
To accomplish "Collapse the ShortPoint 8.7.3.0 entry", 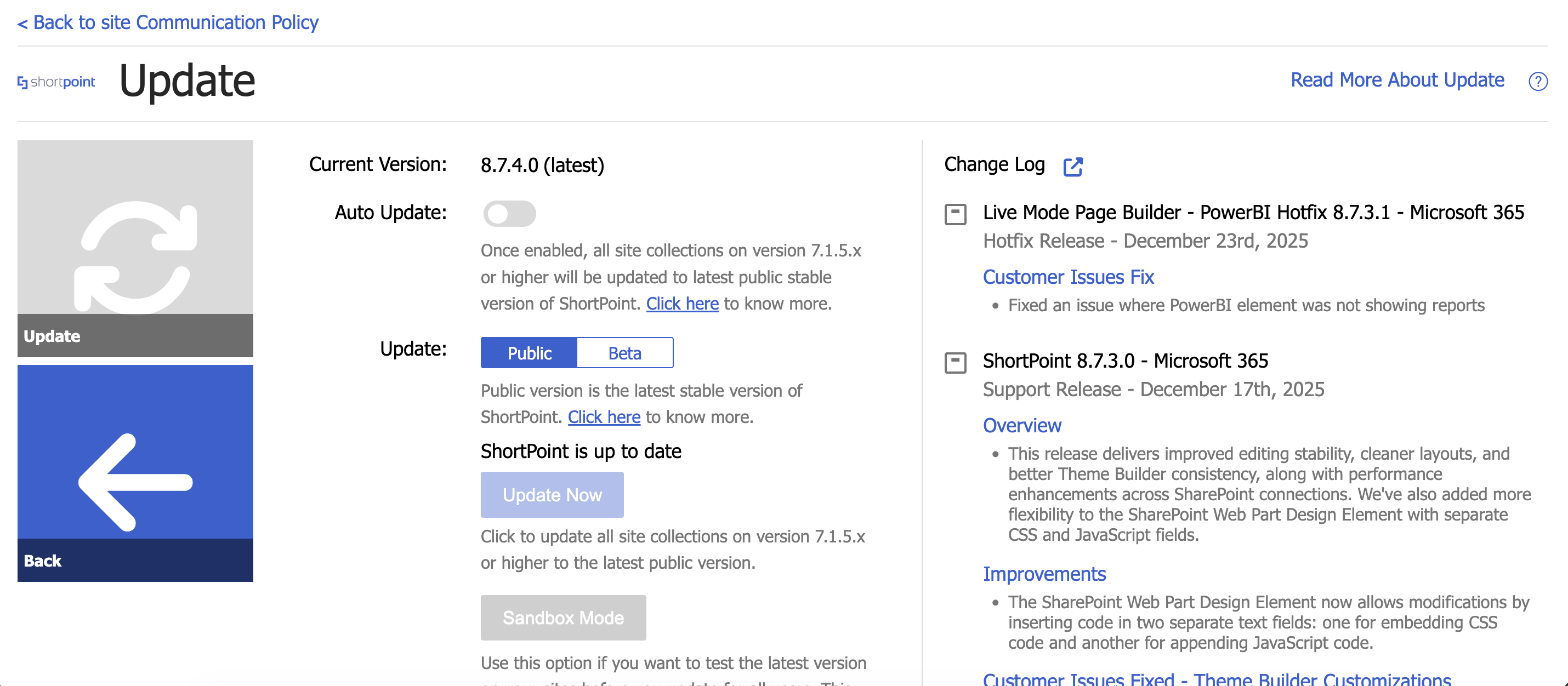I will (955, 363).
